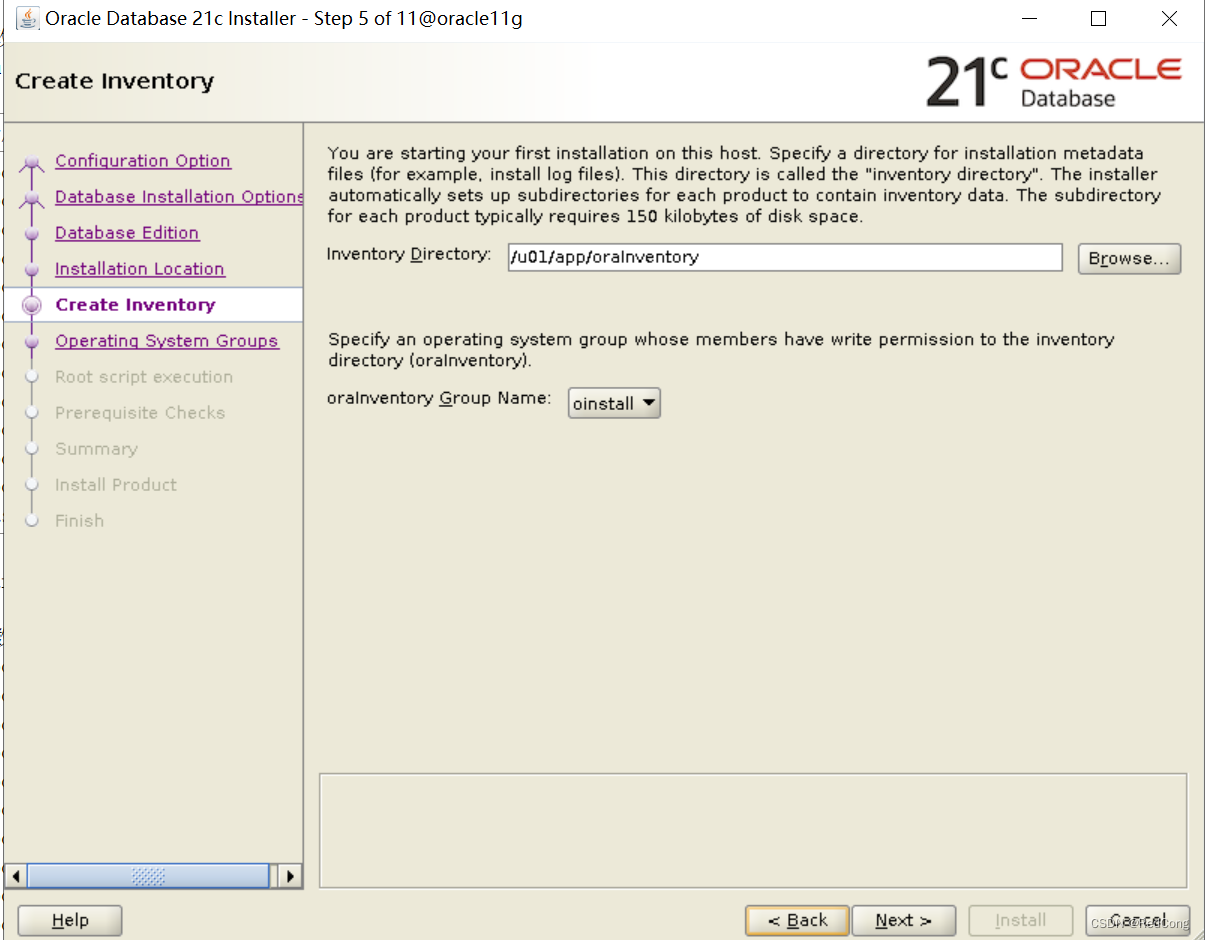
Task: Select the Create Inventory step
Action: (x=135, y=305)
